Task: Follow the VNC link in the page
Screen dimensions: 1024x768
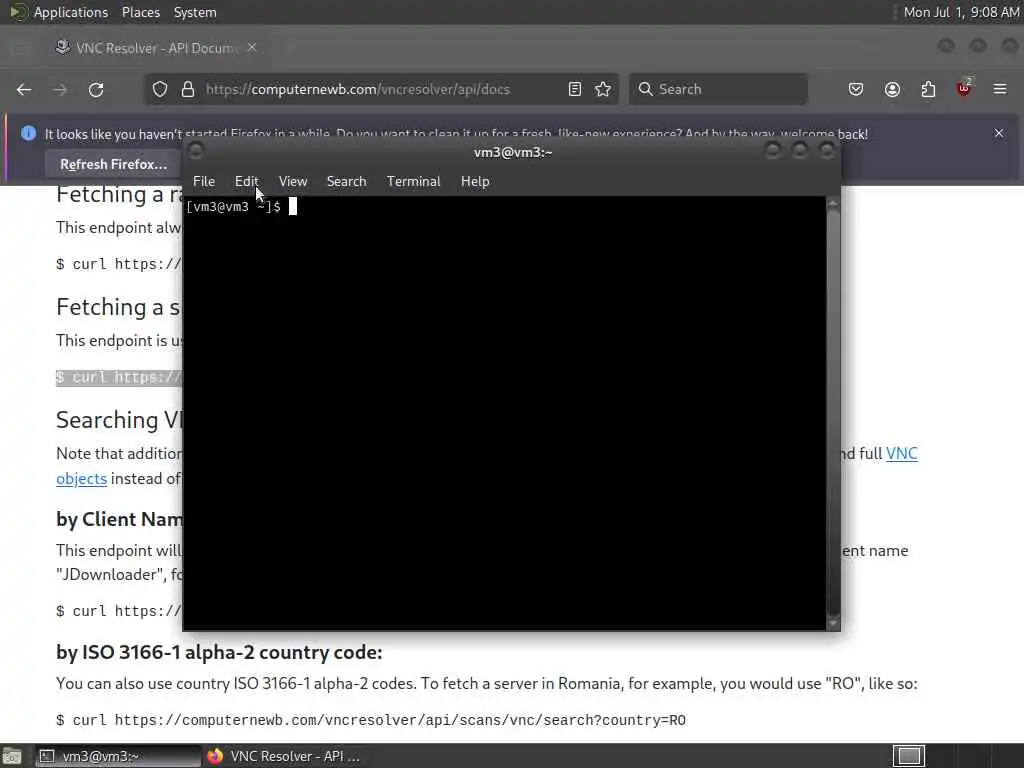Action: [x=901, y=453]
